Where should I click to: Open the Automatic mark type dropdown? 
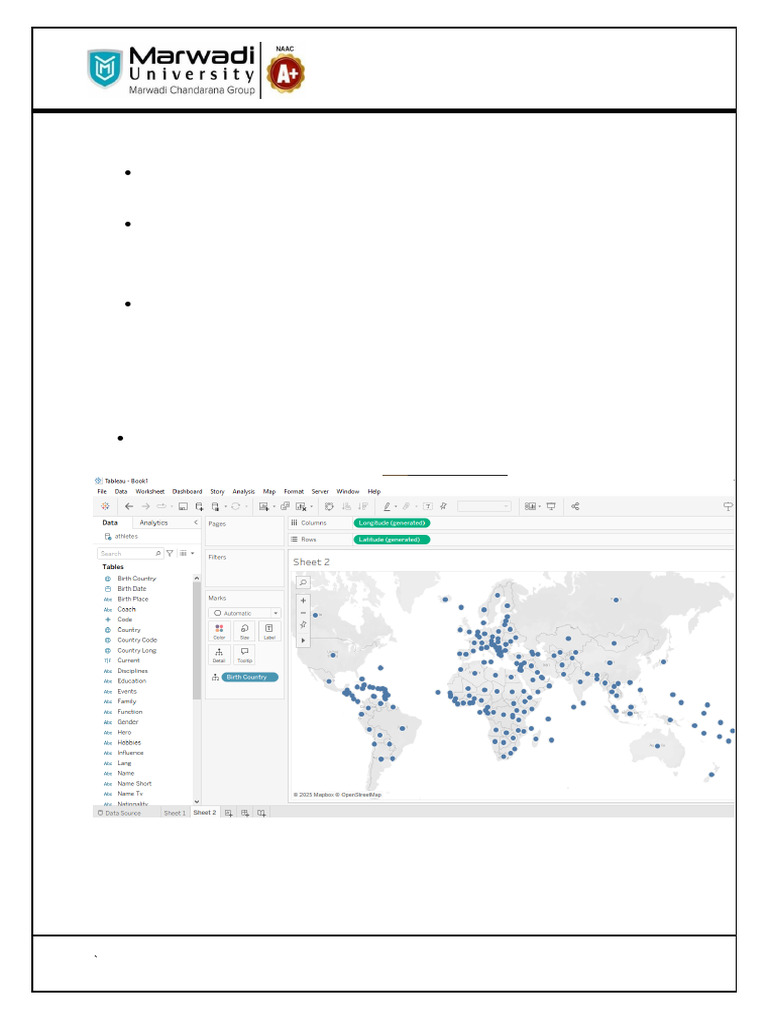pos(245,613)
